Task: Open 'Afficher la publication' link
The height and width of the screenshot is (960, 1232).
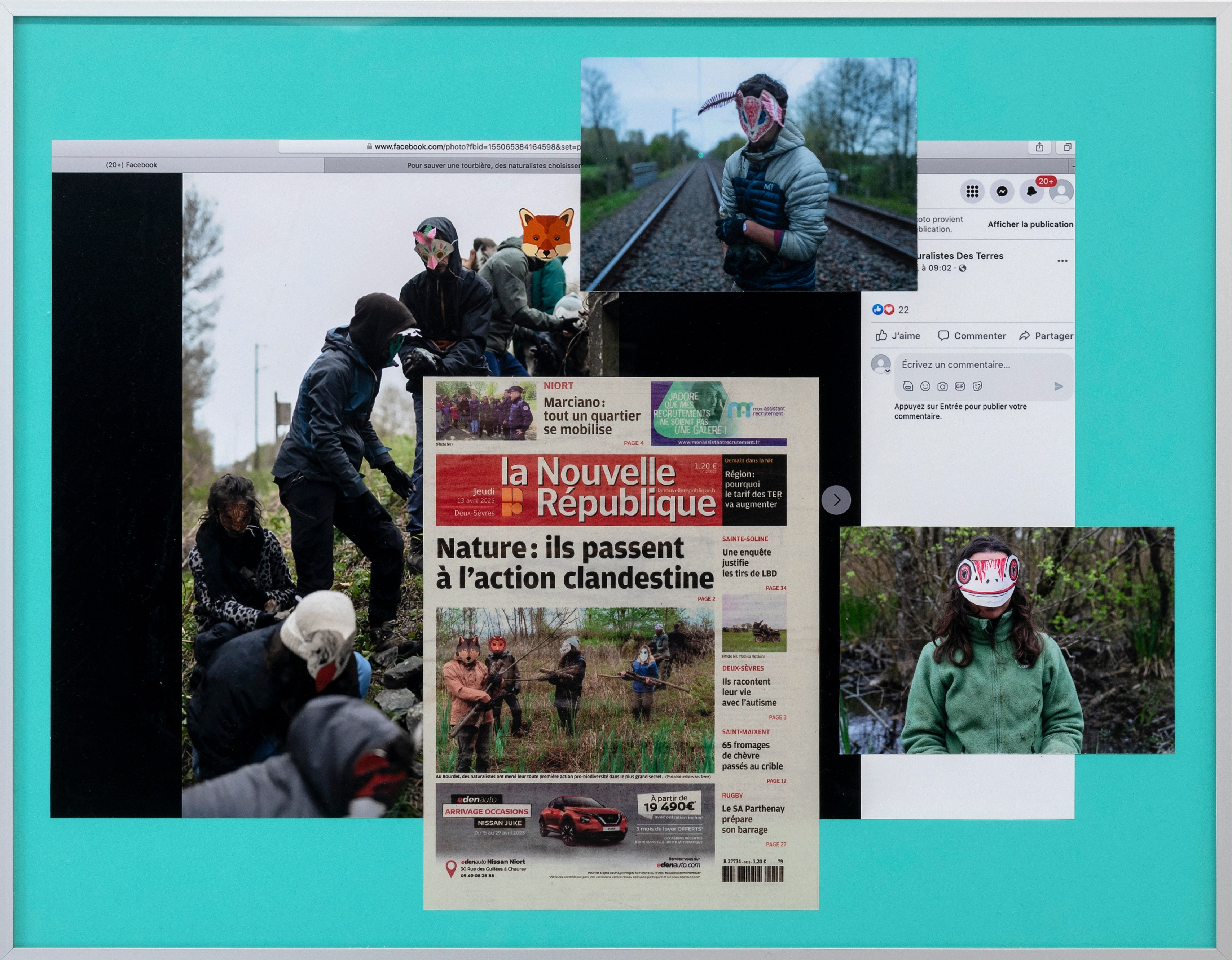Action: coord(1030,224)
